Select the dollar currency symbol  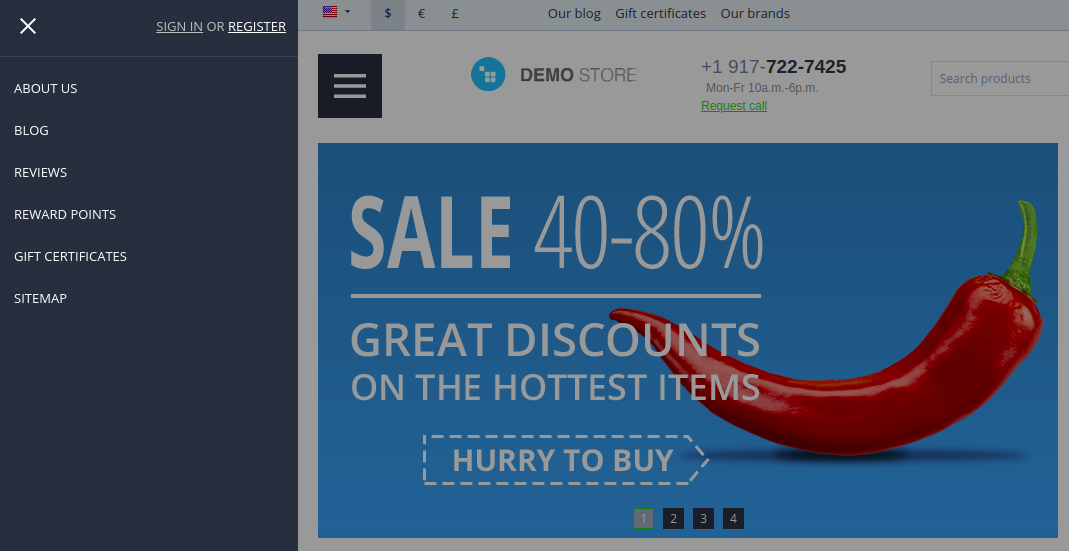[x=388, y=14]
